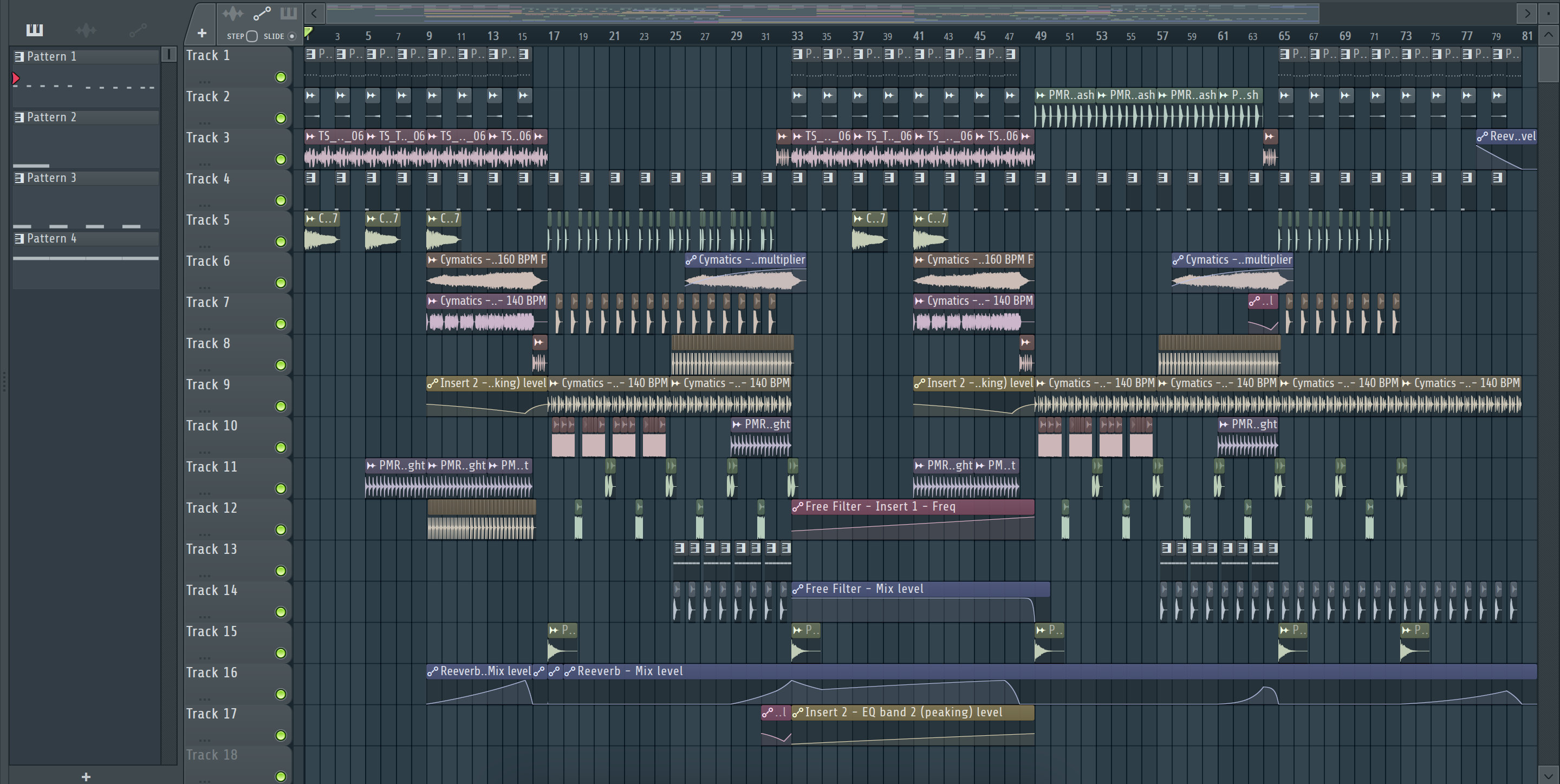Click the down arrow of the vertical scrollbar
The height and width of the screenshot is (784, 1560).
pos(1548,775)
